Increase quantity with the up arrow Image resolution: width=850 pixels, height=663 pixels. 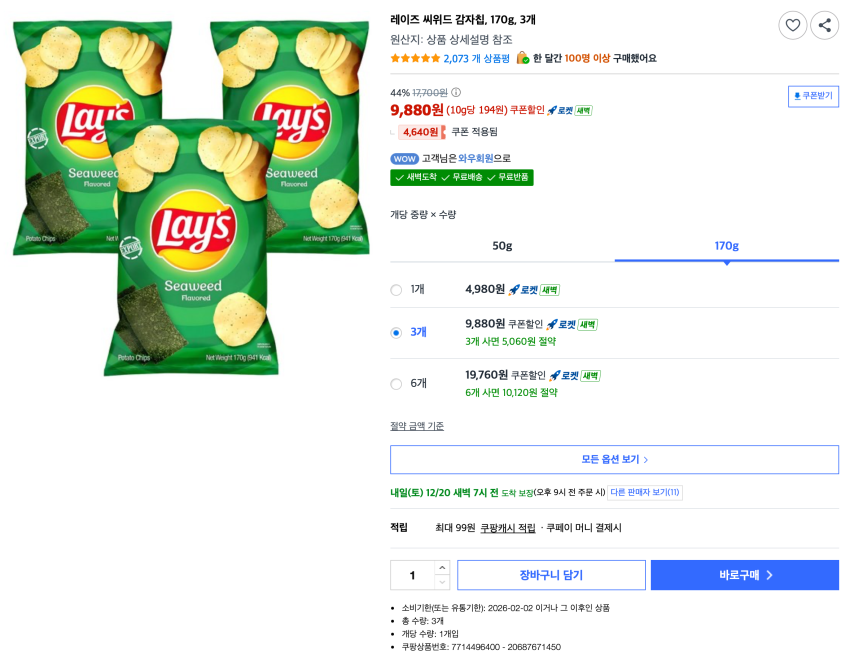tap(442, 568)
